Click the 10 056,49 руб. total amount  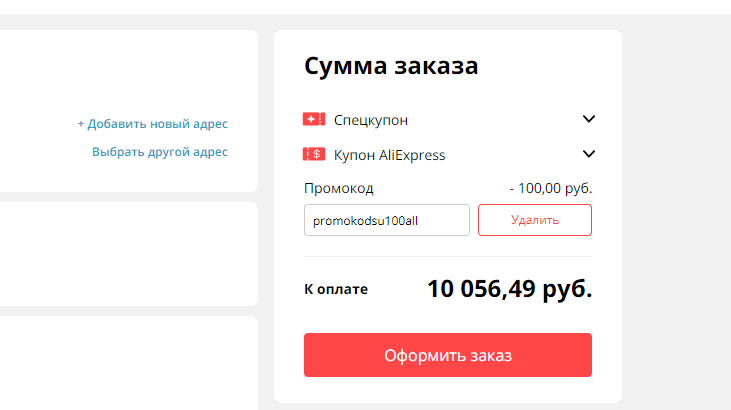click(x=509, y=289)
